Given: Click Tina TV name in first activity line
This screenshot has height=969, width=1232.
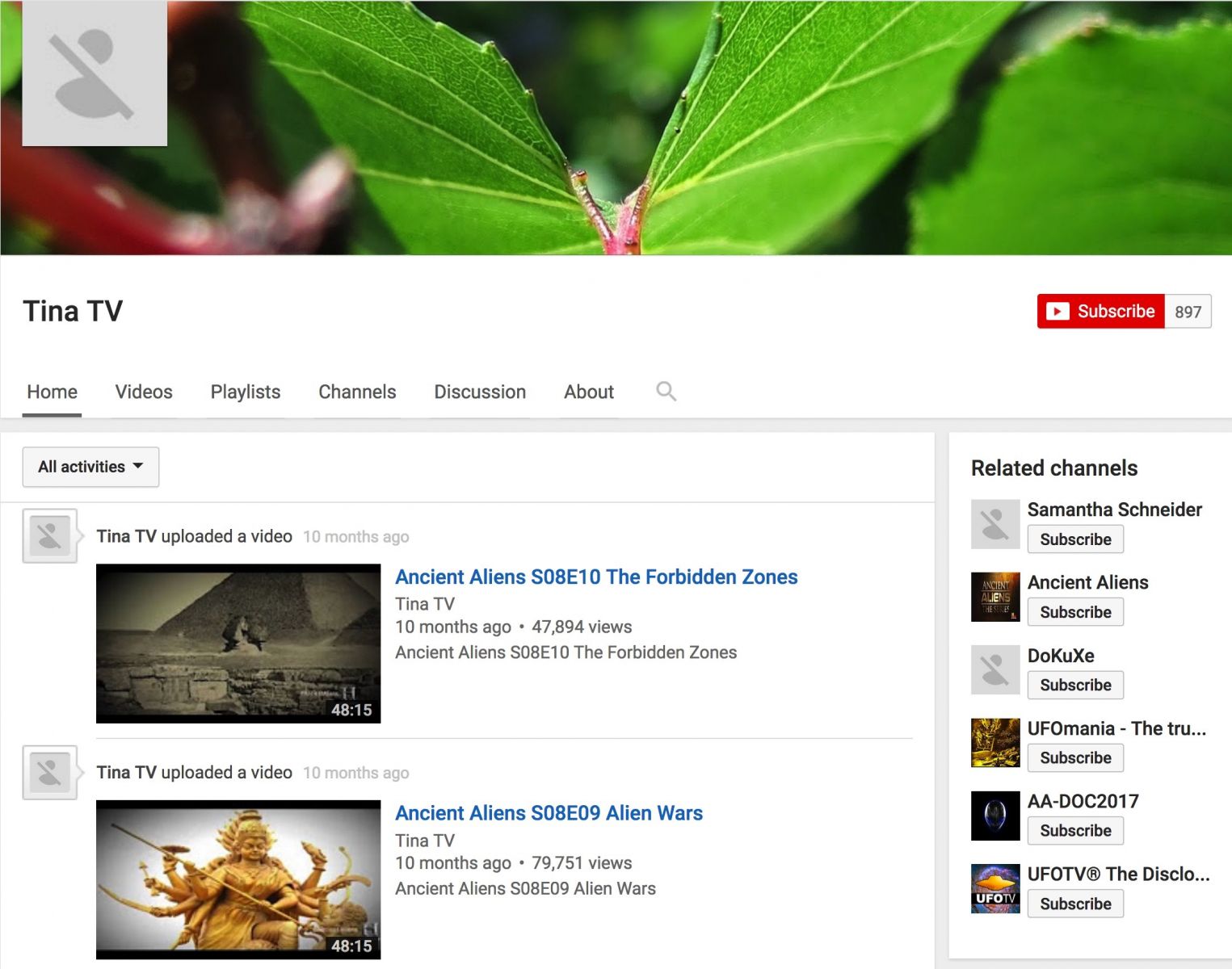Looking at the screenshot, I should 126,536.
